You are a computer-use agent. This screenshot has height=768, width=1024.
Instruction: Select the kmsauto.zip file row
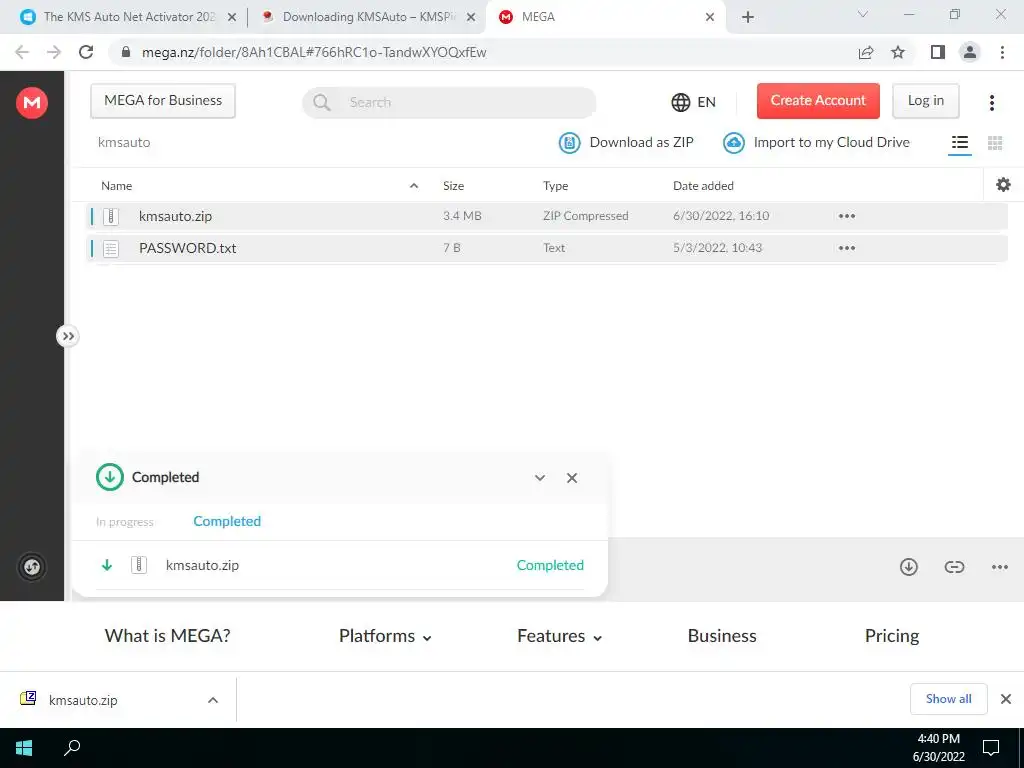coord(547,216)
